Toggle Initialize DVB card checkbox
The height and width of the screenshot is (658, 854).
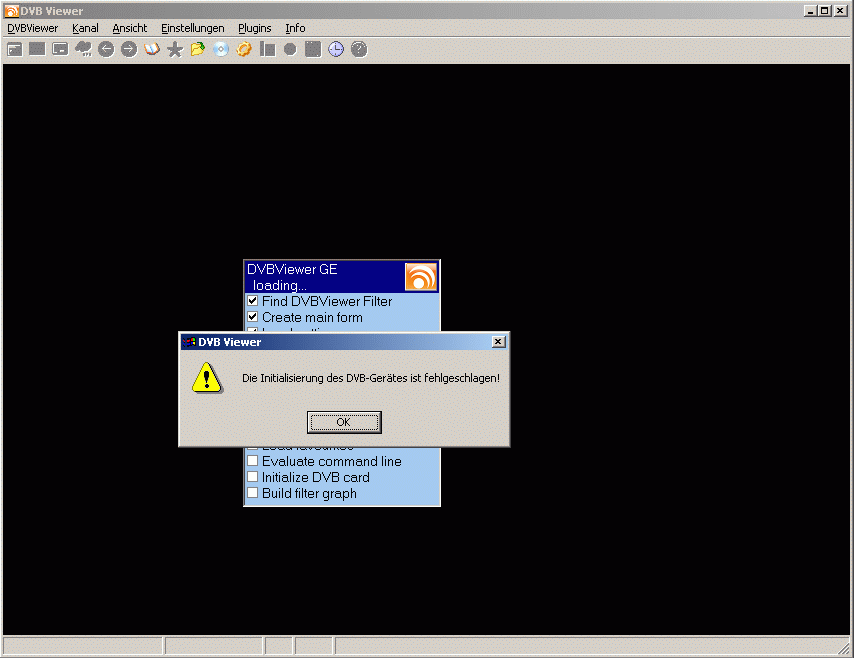tap(253, 477)
